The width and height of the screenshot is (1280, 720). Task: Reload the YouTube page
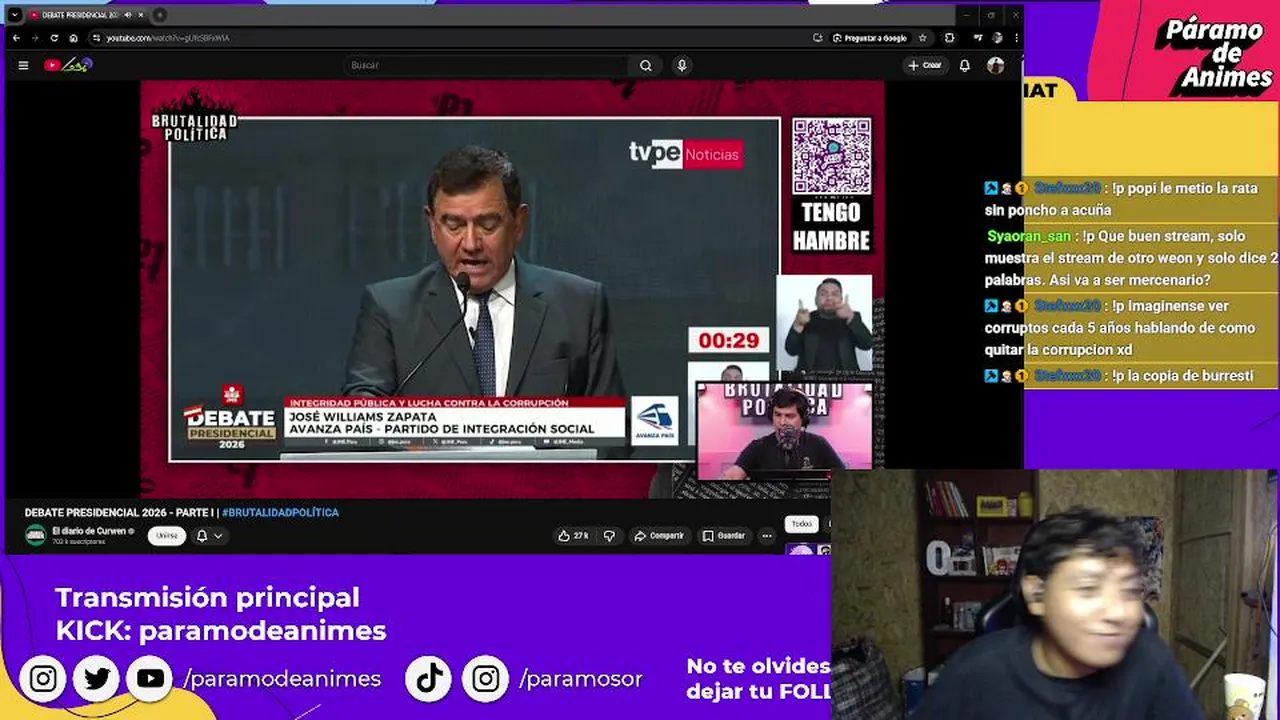[x=54, y=38]
